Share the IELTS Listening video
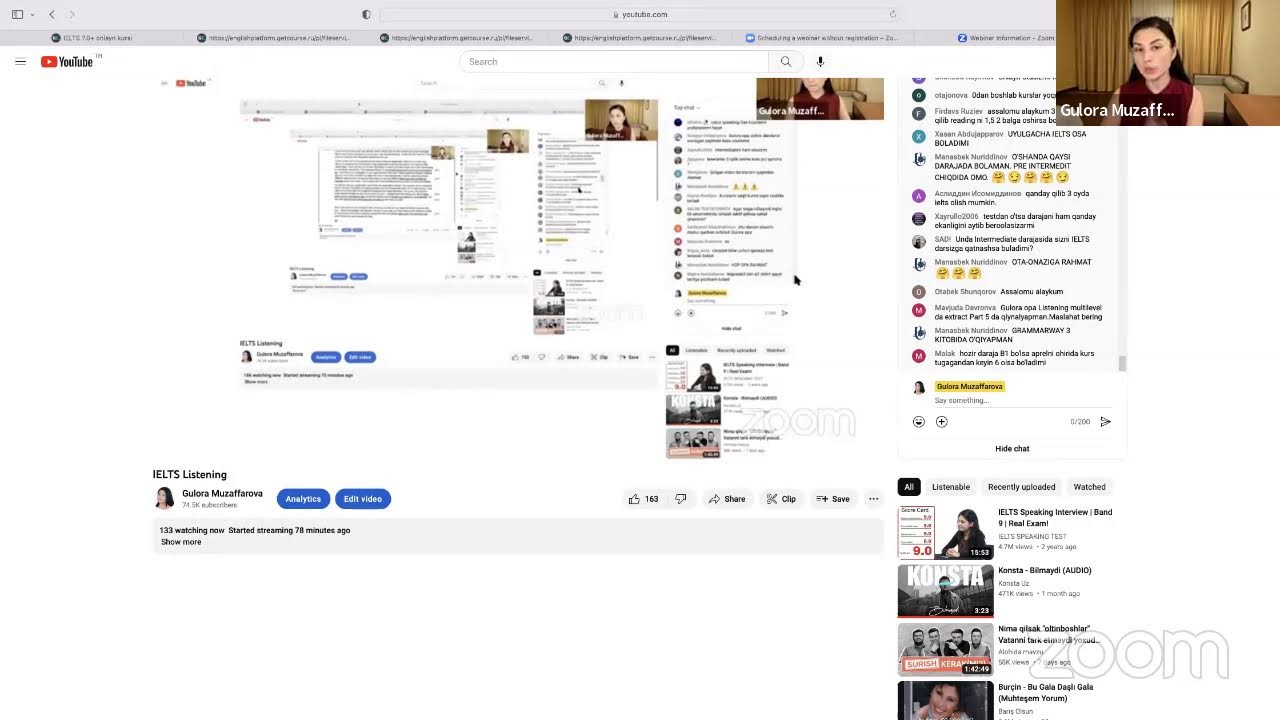This screenshot has height=720, width=1280. tap(727, 499)
